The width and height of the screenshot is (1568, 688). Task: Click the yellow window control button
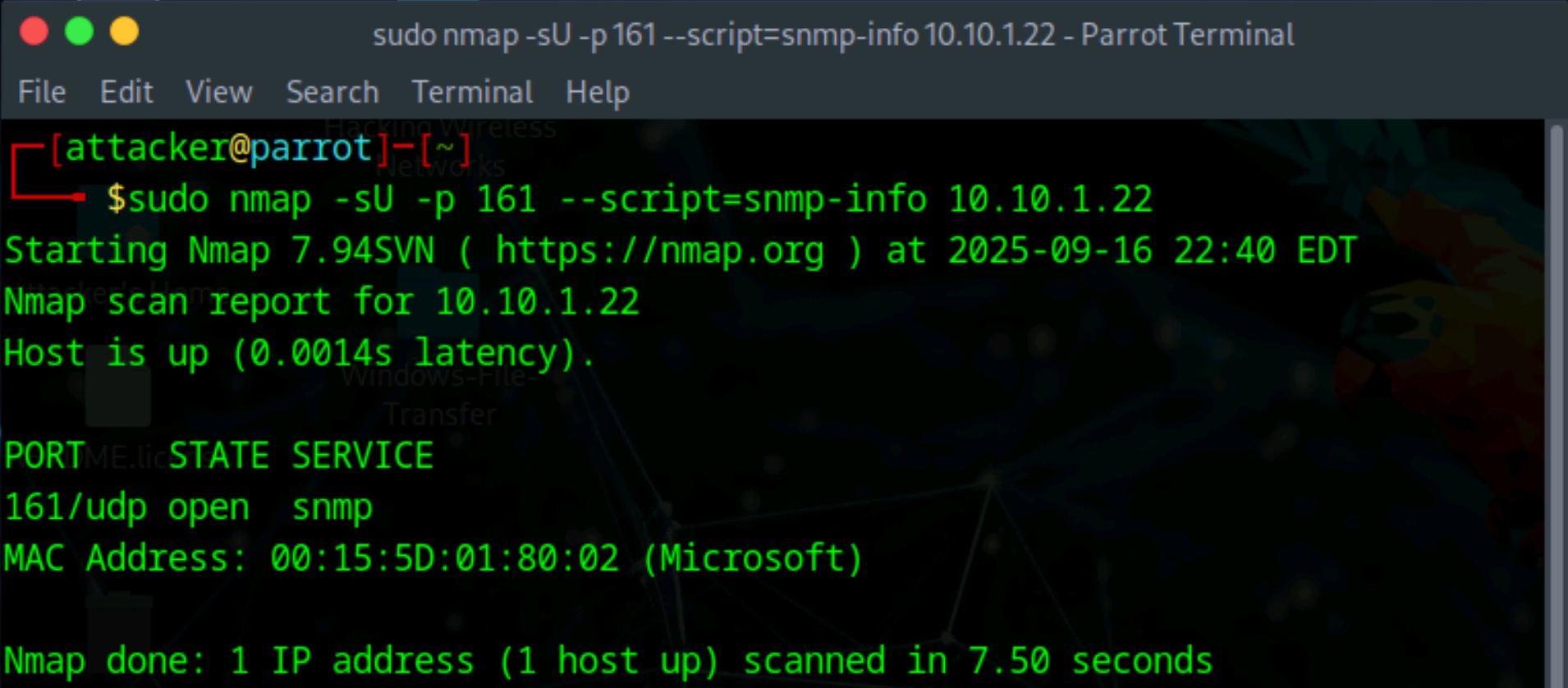click(x=125, y=33)
